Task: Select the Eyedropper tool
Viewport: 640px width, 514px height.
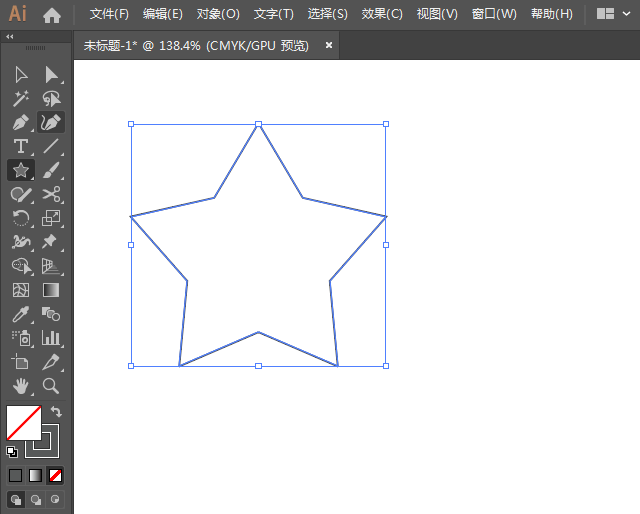Action: tap(21, 314)
